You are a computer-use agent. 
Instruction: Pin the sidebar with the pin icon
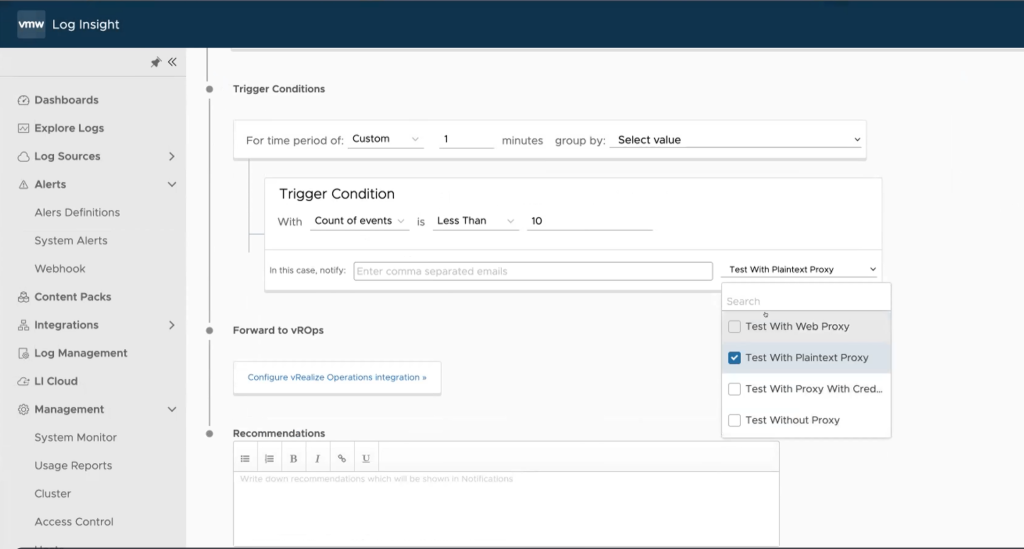click(x=155, y=62)
